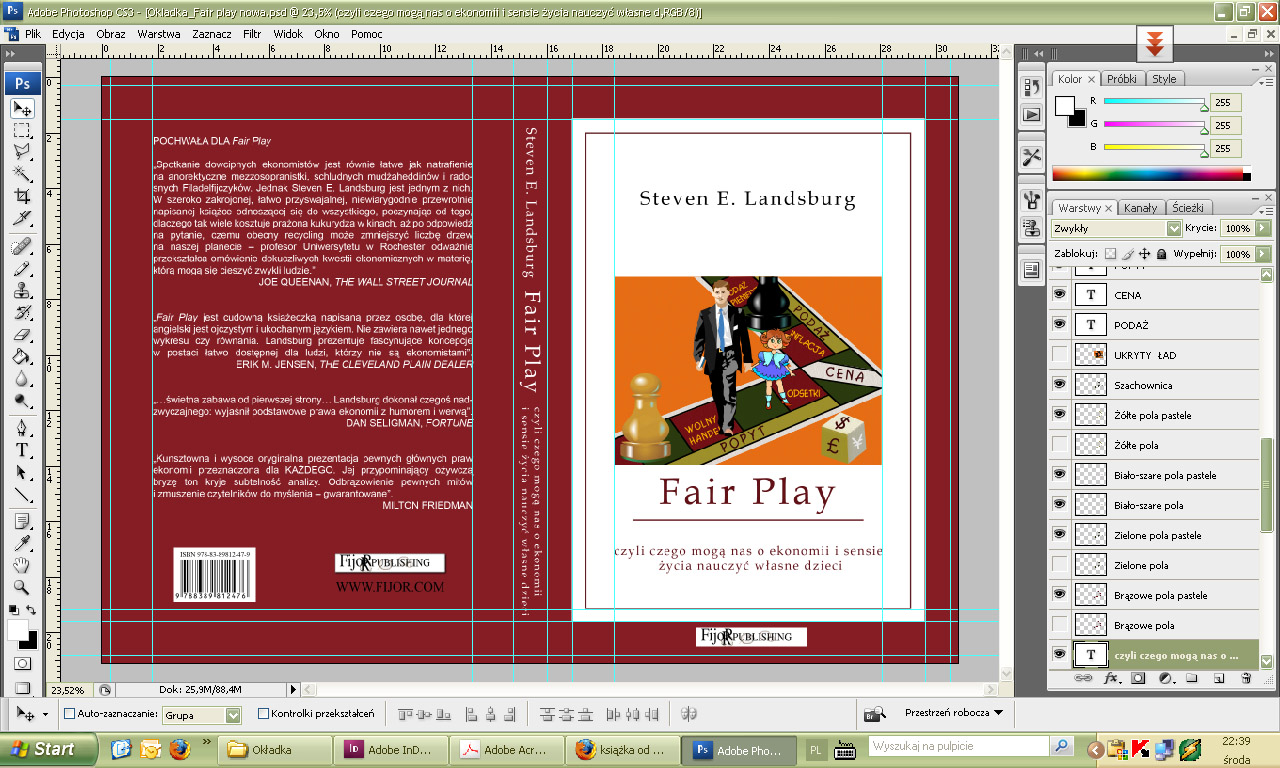Switch to the Ścieżki tab

[1189, 208]
